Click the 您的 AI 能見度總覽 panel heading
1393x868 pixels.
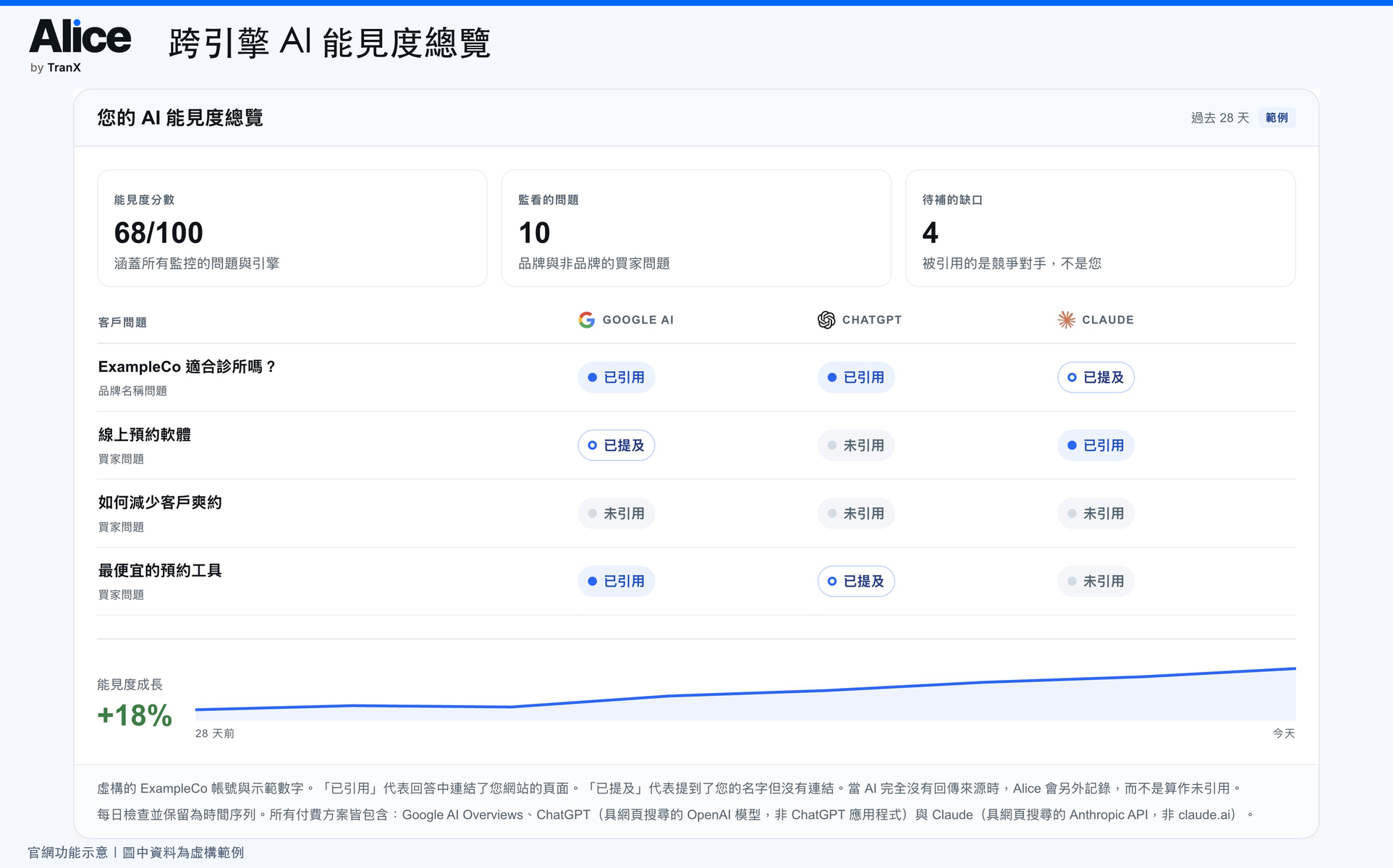[x=180, y=118]
